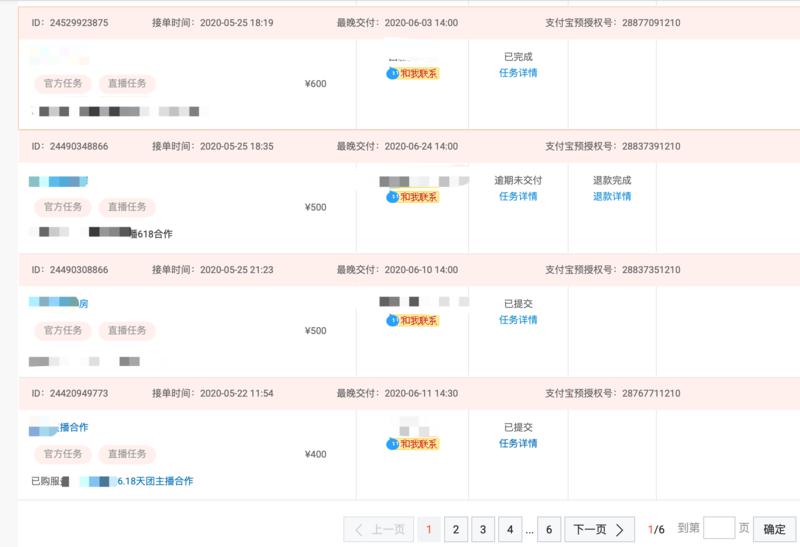Open 任务详情 for the ¥500 已提交 order
This screenshot has width=800, height=547.
pyautogui.click(x=518, y=320)
